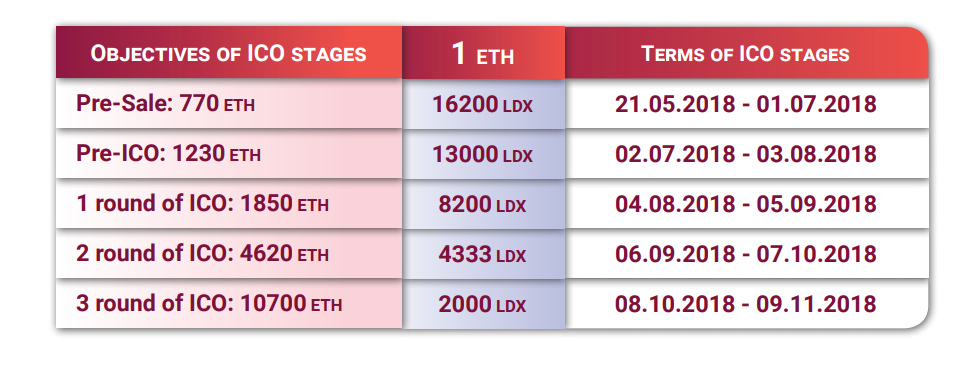
Task: Click the 16200 LDX rate cell
Action: click(x=484, y=104)
